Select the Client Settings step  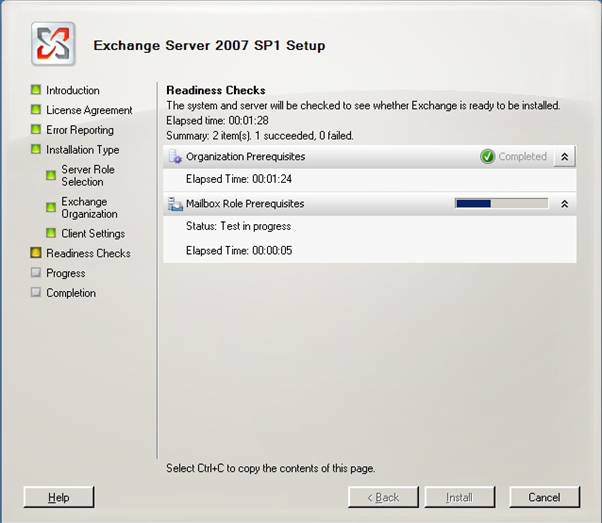click(x=93, y=233)
